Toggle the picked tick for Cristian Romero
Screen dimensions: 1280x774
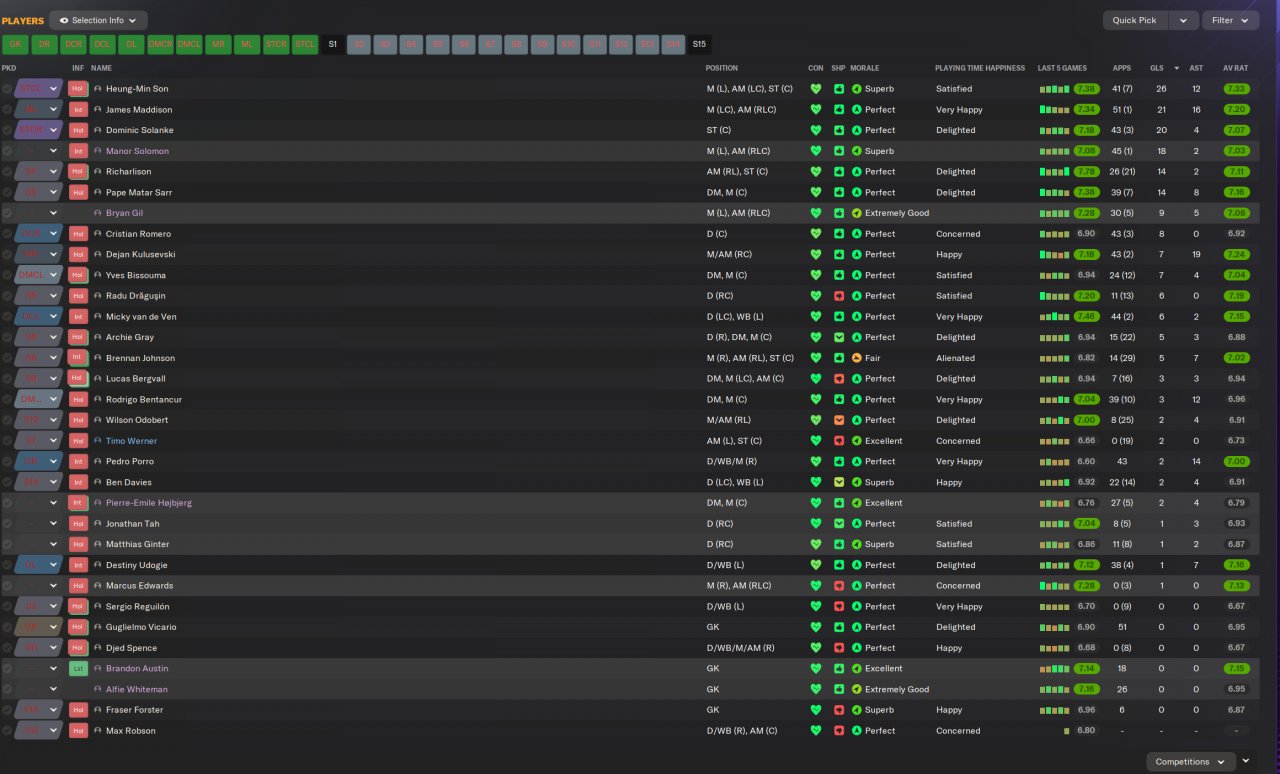[7, 234]
